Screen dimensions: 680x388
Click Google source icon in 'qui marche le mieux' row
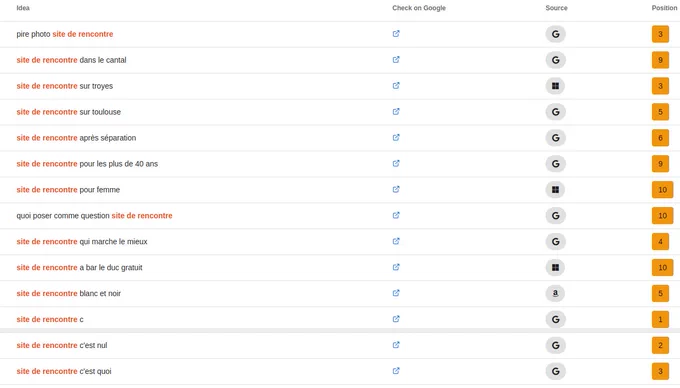tap(556, 241)
